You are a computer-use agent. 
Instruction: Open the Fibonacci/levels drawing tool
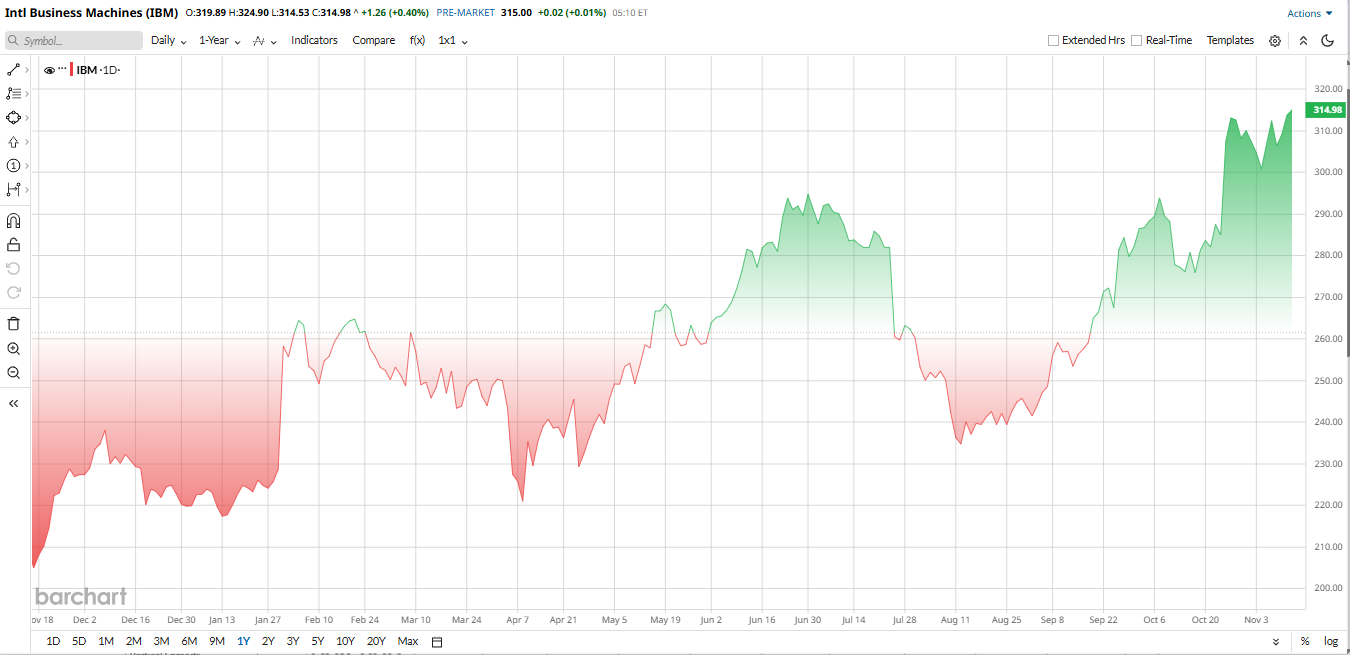13,94
